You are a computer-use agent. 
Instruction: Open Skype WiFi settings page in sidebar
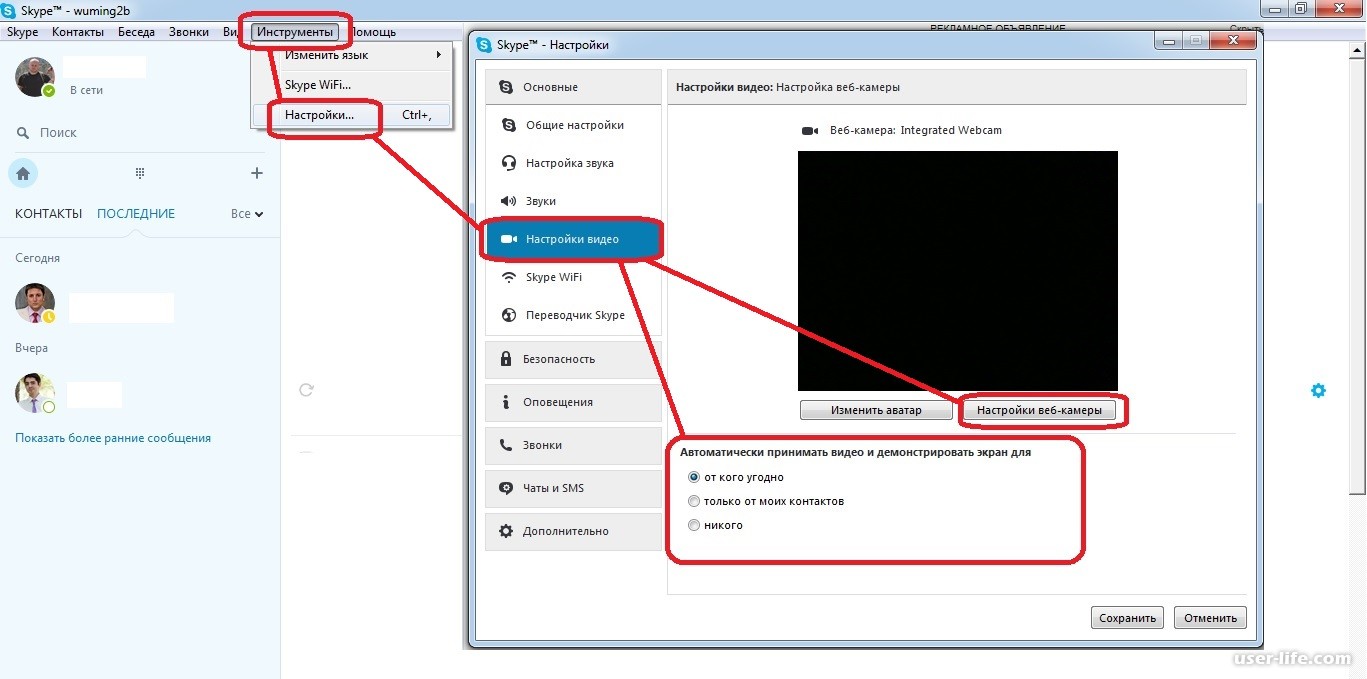(x=574, y=277)
